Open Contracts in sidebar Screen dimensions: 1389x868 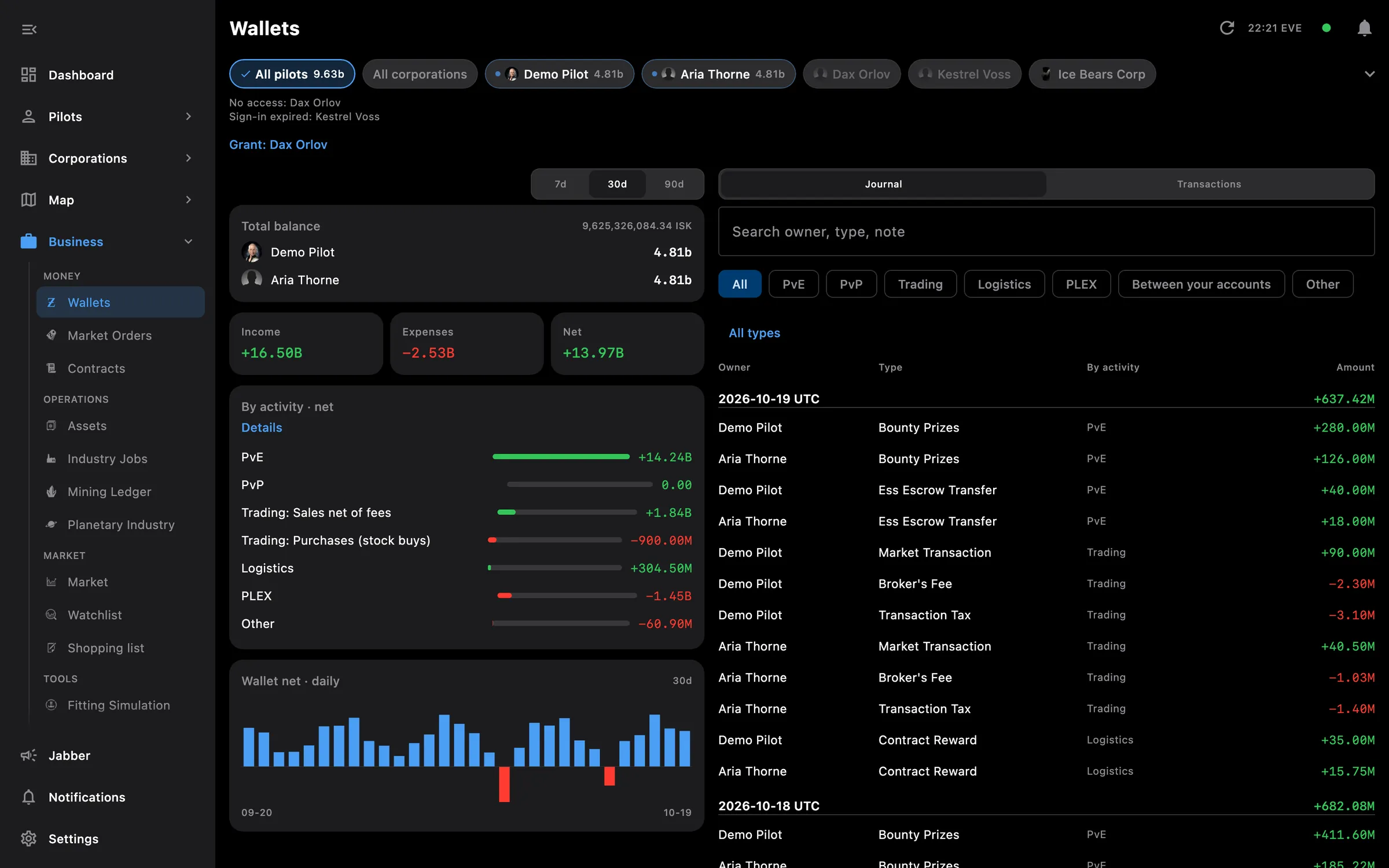click(x=120, y=368)
